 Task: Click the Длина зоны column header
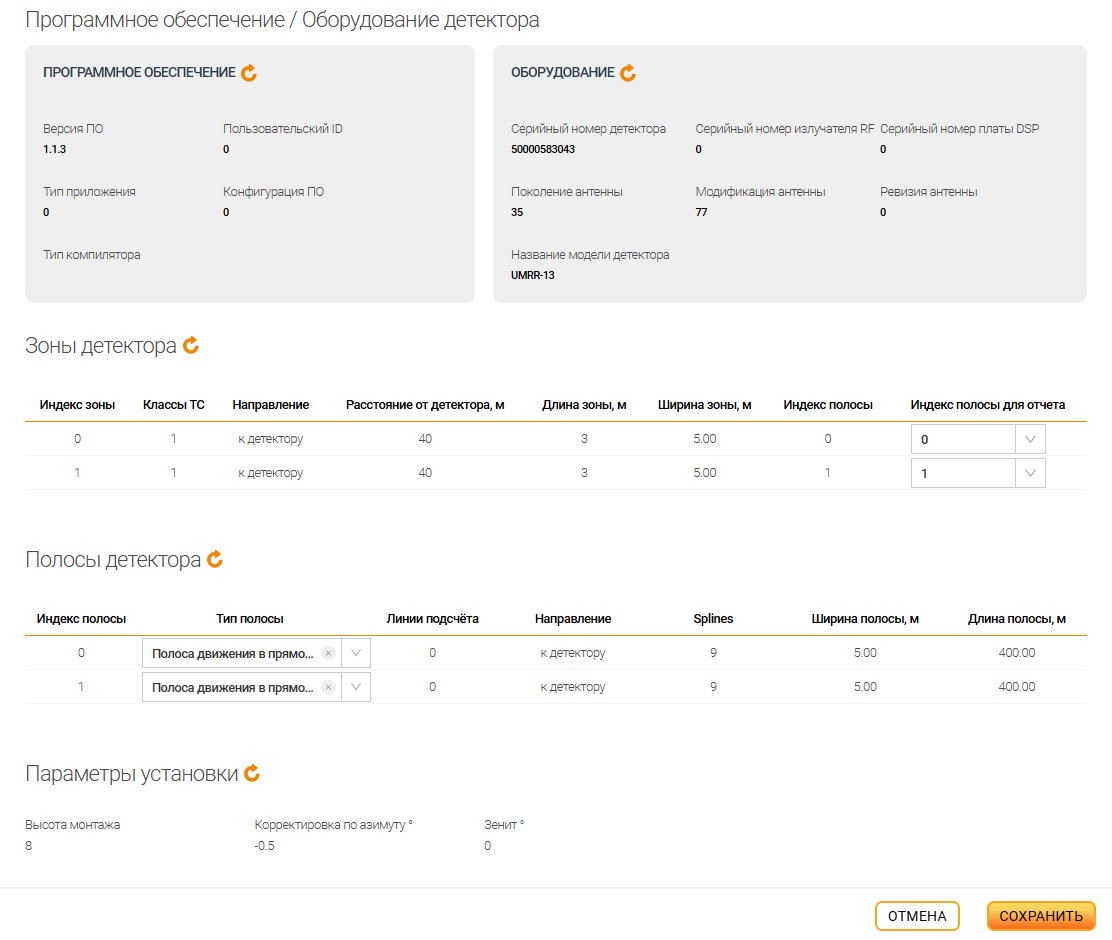coord(584,404)
